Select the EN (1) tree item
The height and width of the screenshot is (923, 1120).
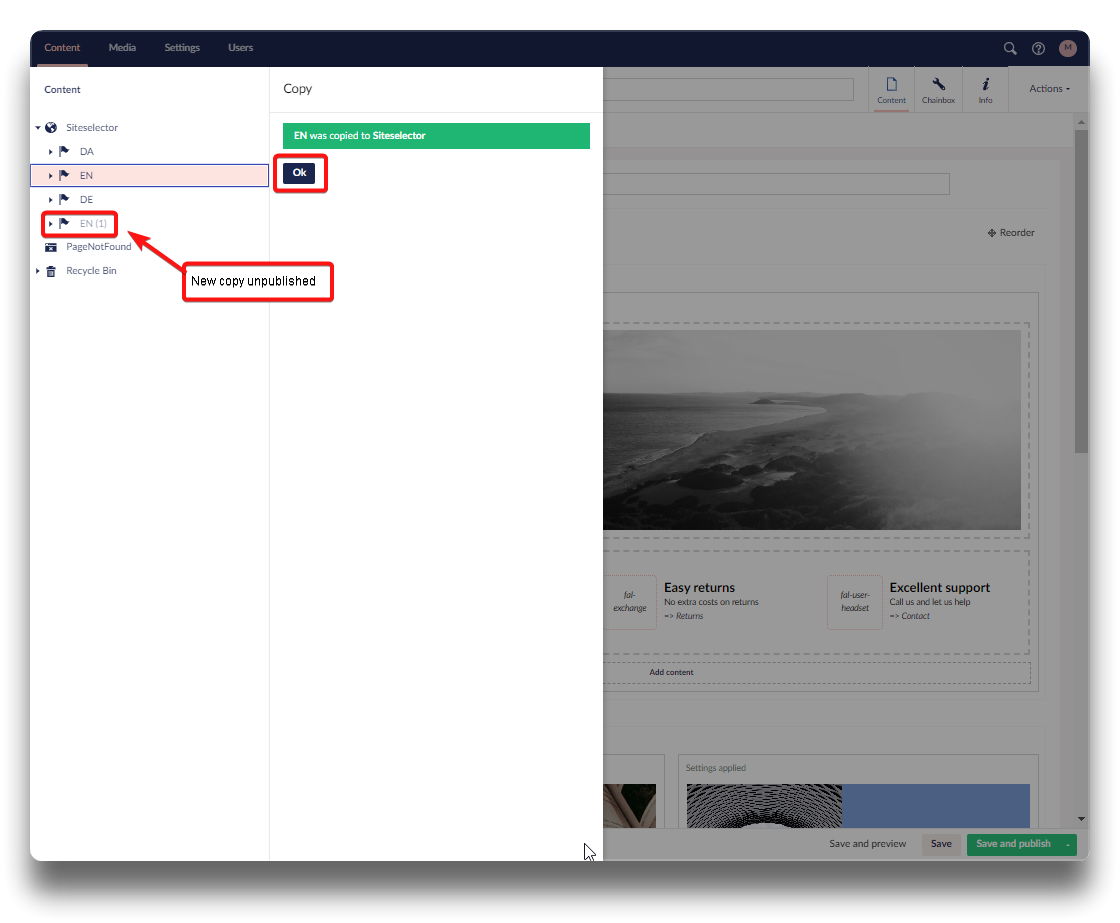click(93, 224)
